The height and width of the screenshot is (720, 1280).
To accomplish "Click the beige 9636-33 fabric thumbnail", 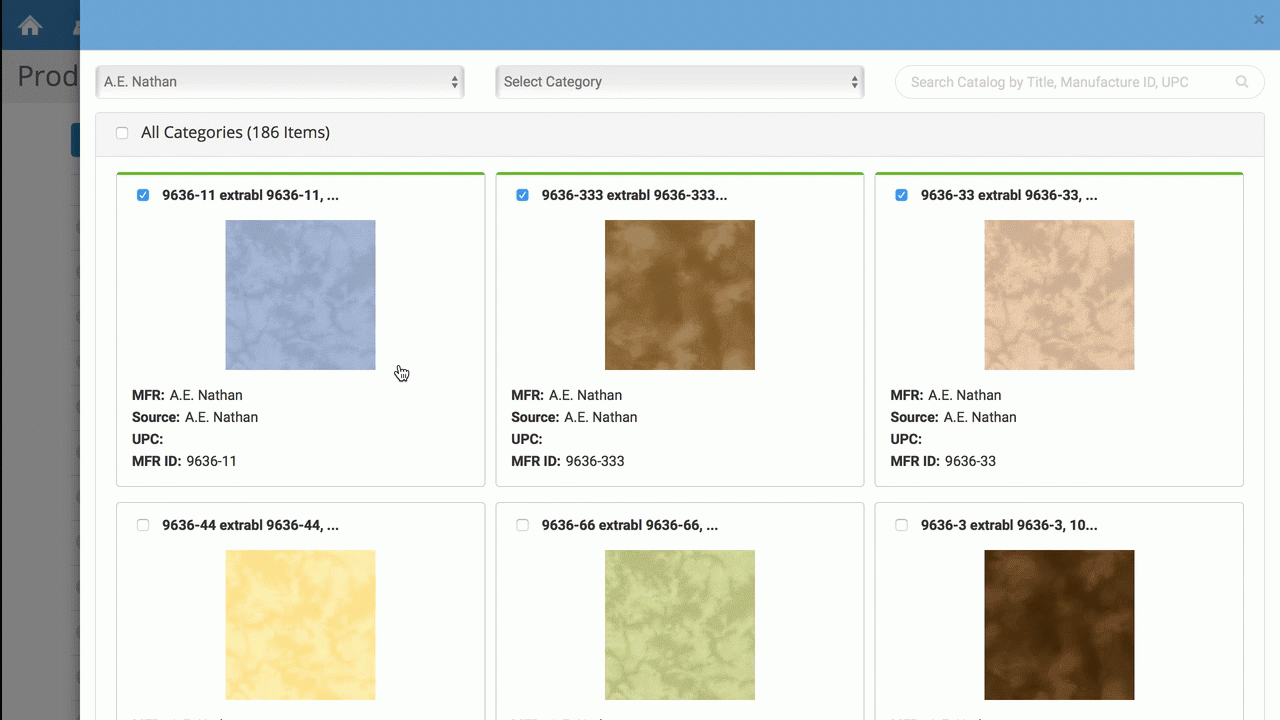I will coord(1059,295).
